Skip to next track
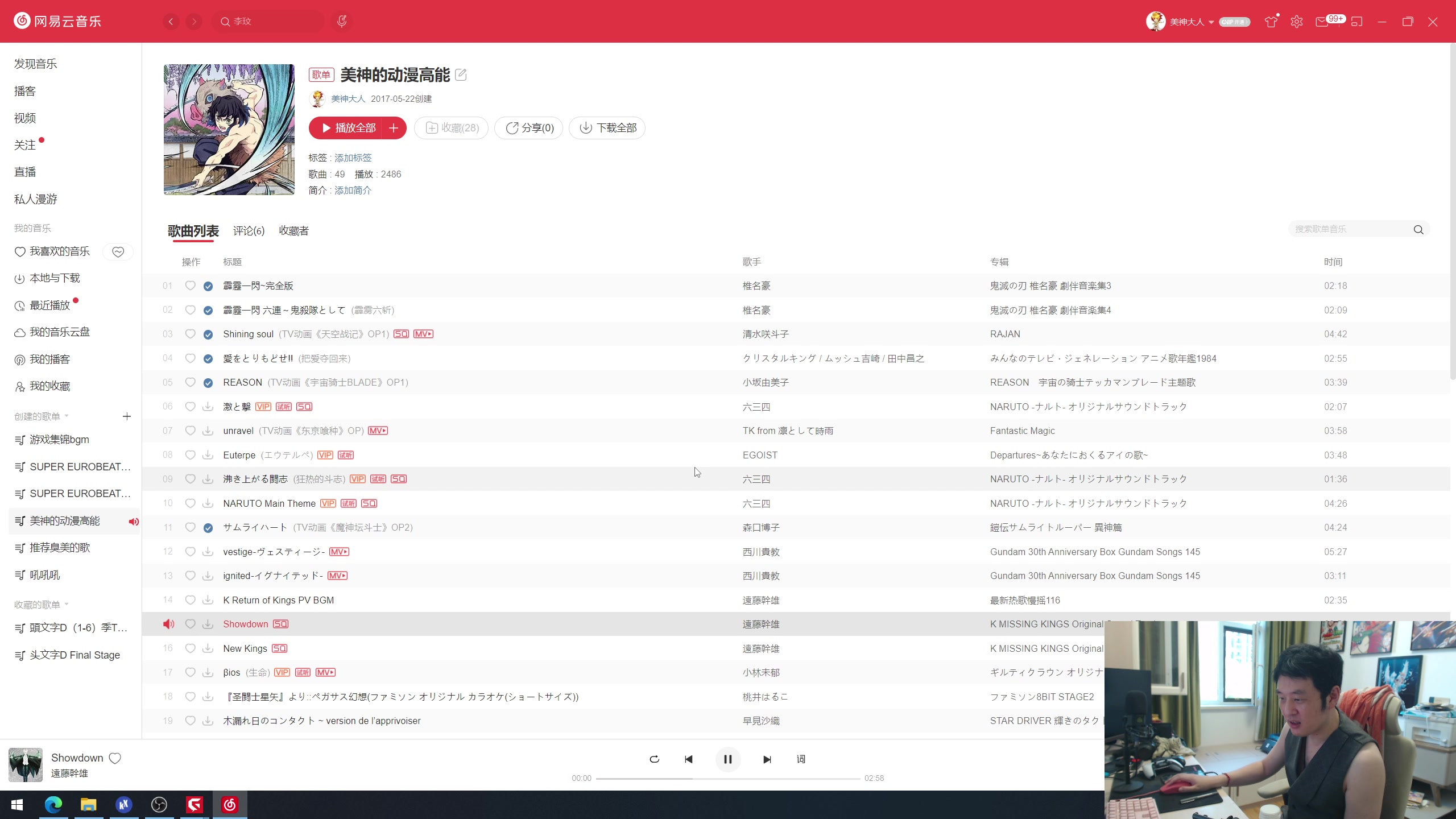1456x819 pixels. 767,759
